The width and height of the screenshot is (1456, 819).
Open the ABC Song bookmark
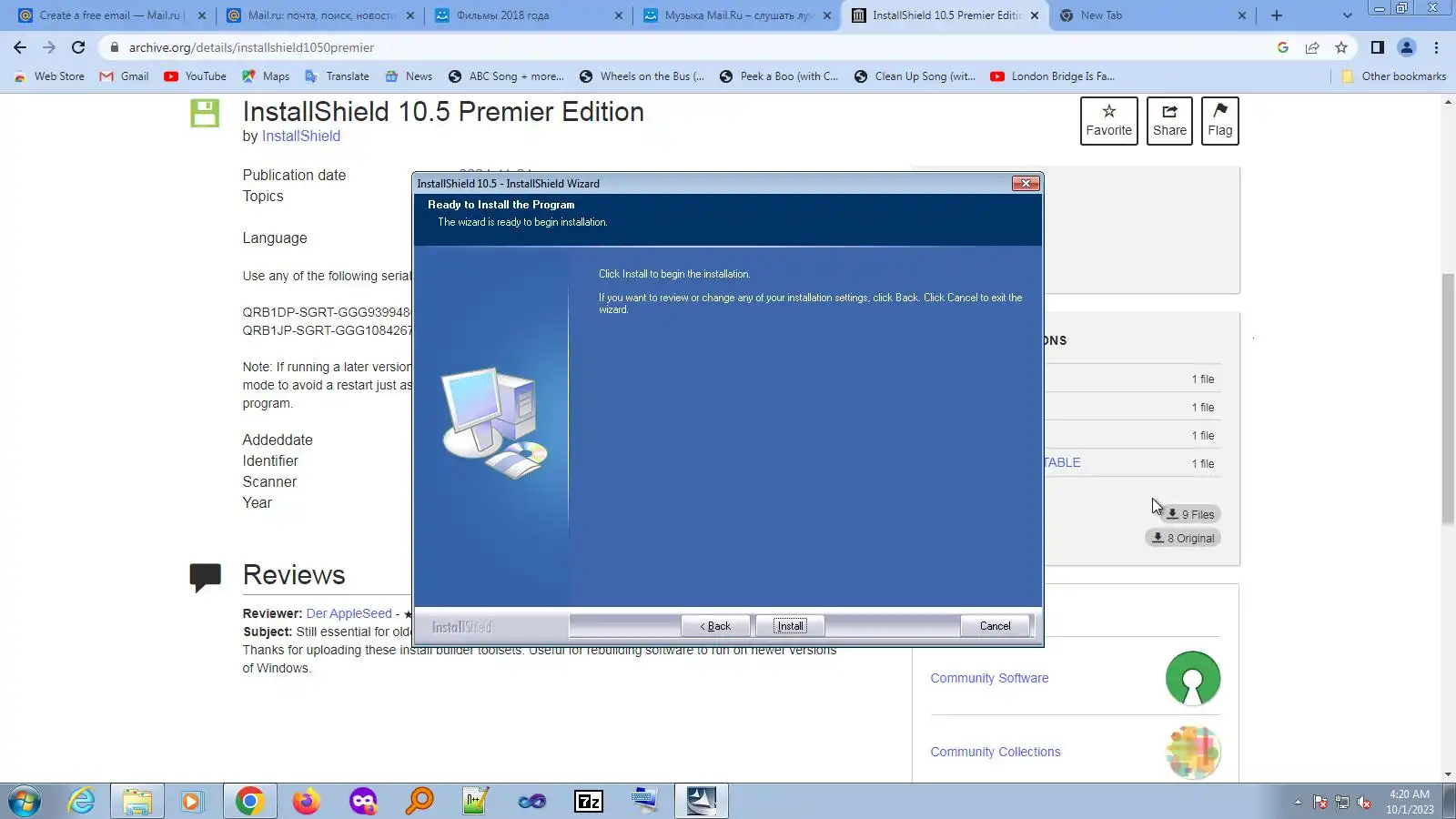505,76
